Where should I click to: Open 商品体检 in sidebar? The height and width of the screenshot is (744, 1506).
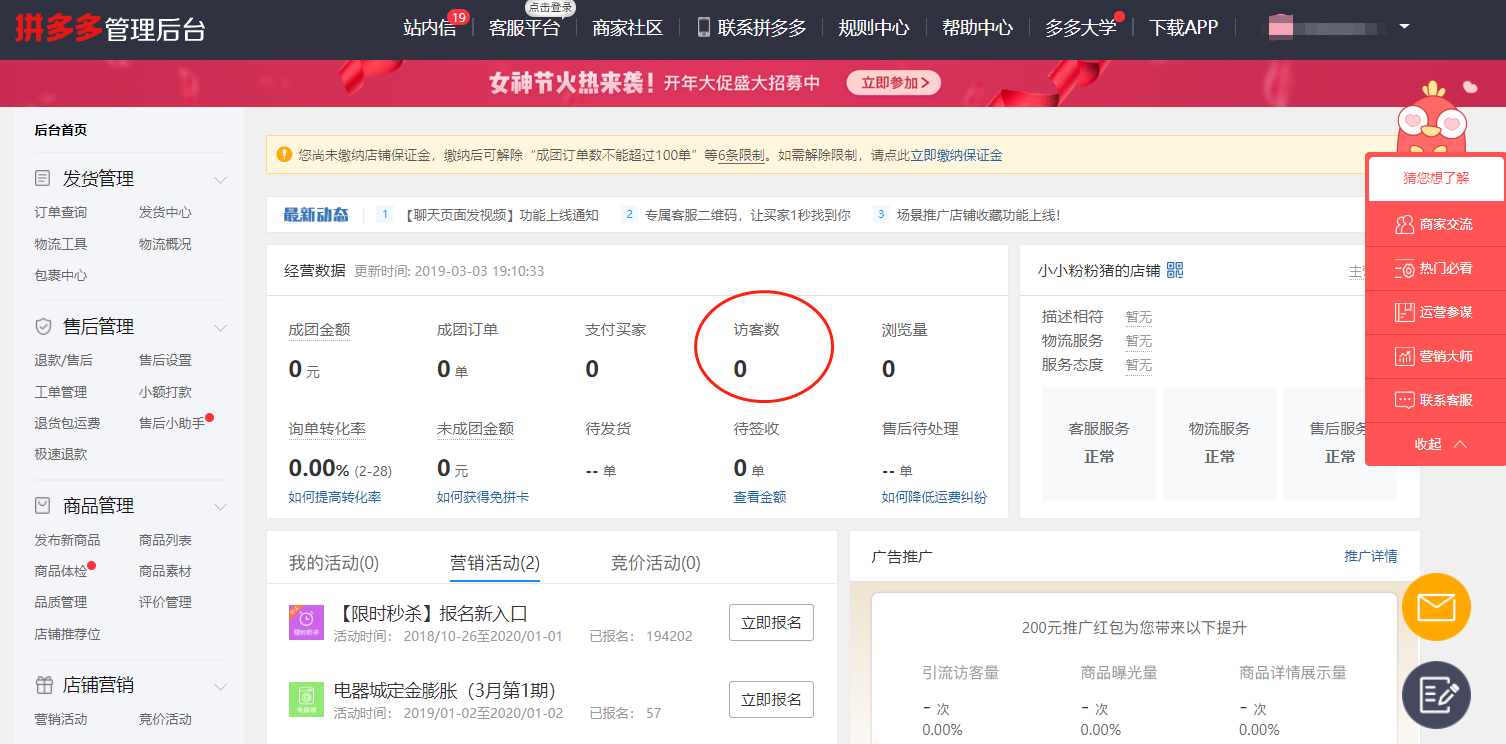[x=61, y=571]
